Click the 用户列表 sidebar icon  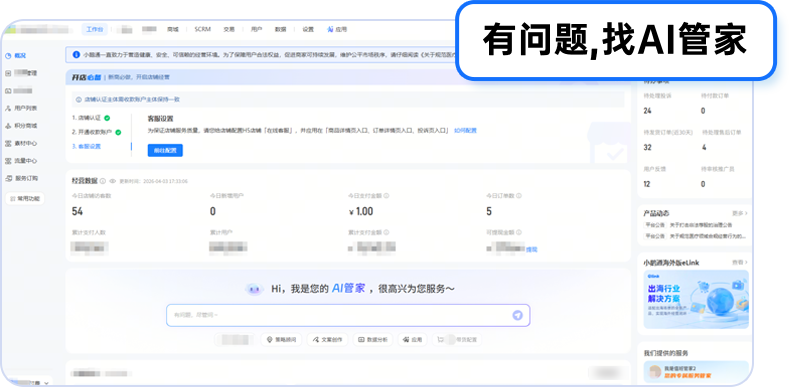point(8,108)
